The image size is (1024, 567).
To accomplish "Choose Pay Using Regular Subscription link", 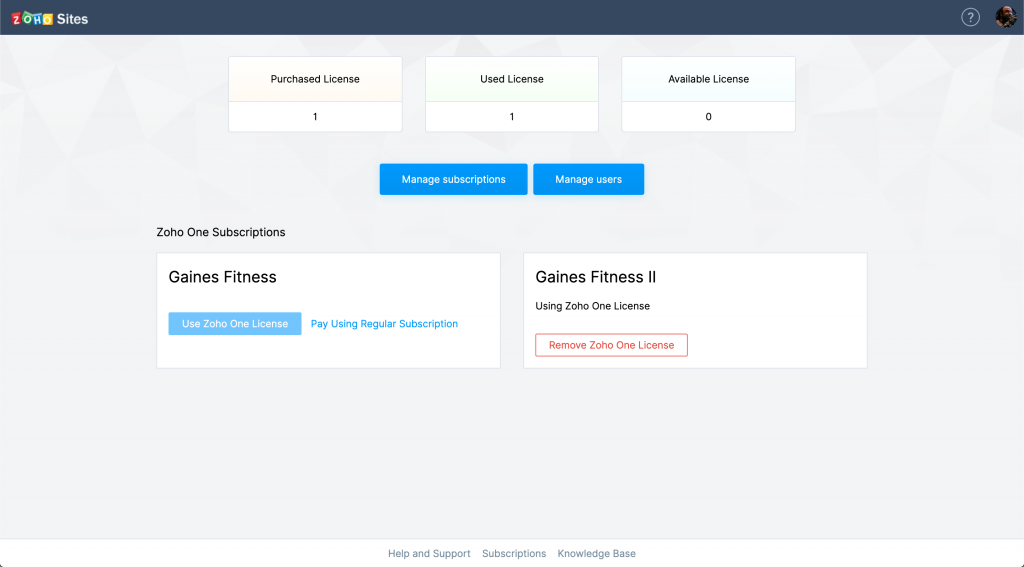I will click(x=384, y=324).
